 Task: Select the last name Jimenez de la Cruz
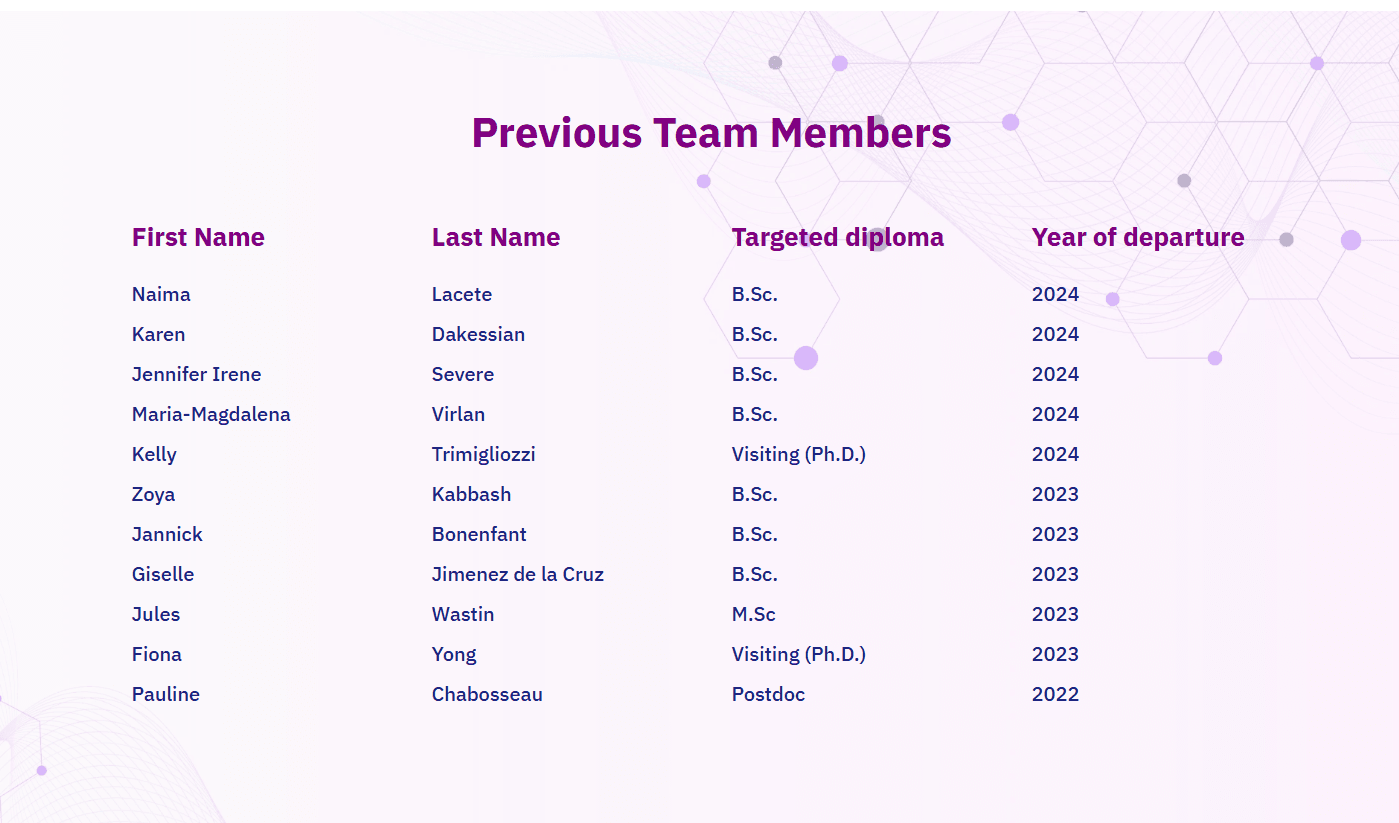click(x=518, y=574)
